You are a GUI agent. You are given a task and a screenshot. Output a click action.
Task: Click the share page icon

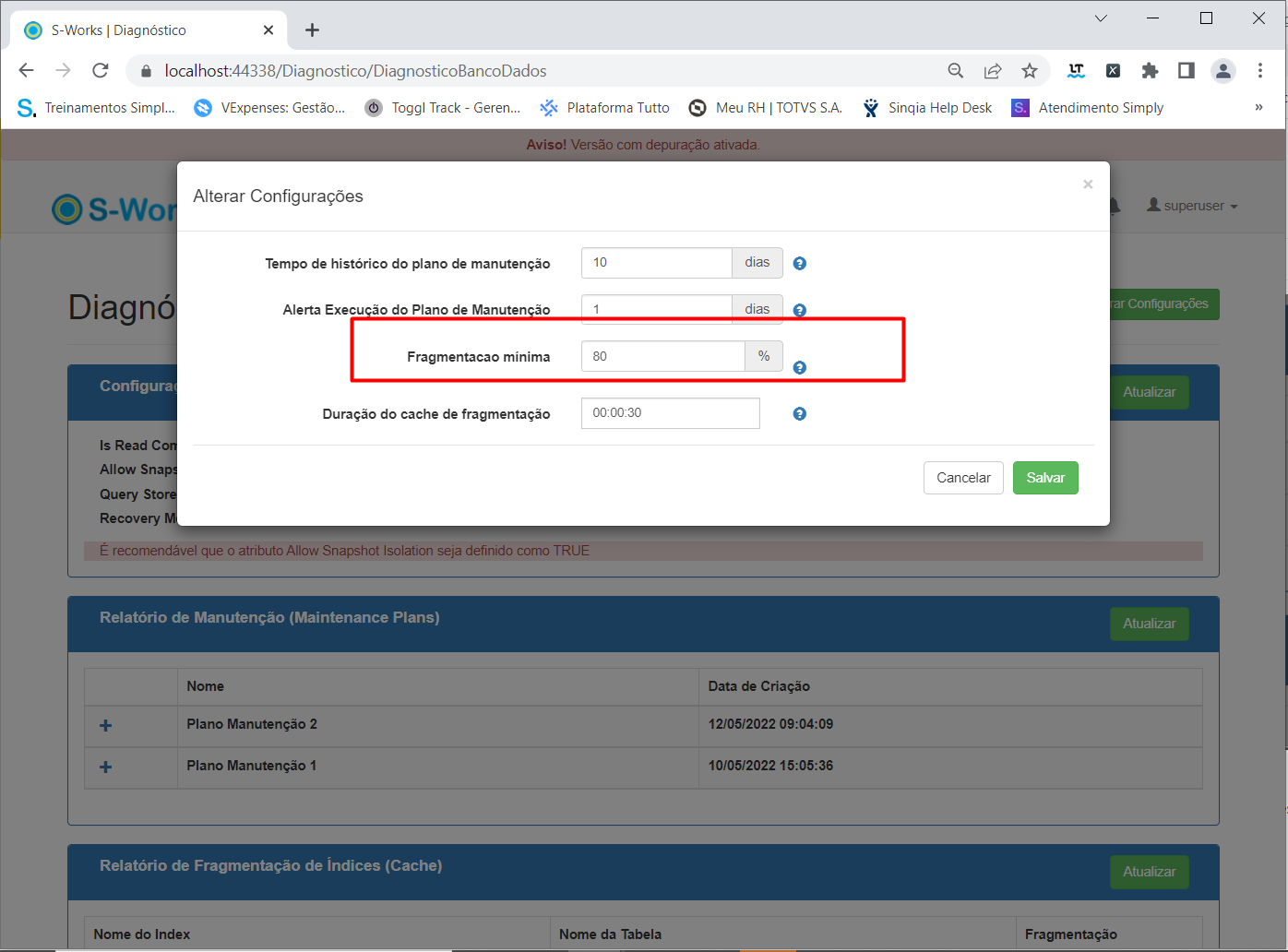[993, 71]
